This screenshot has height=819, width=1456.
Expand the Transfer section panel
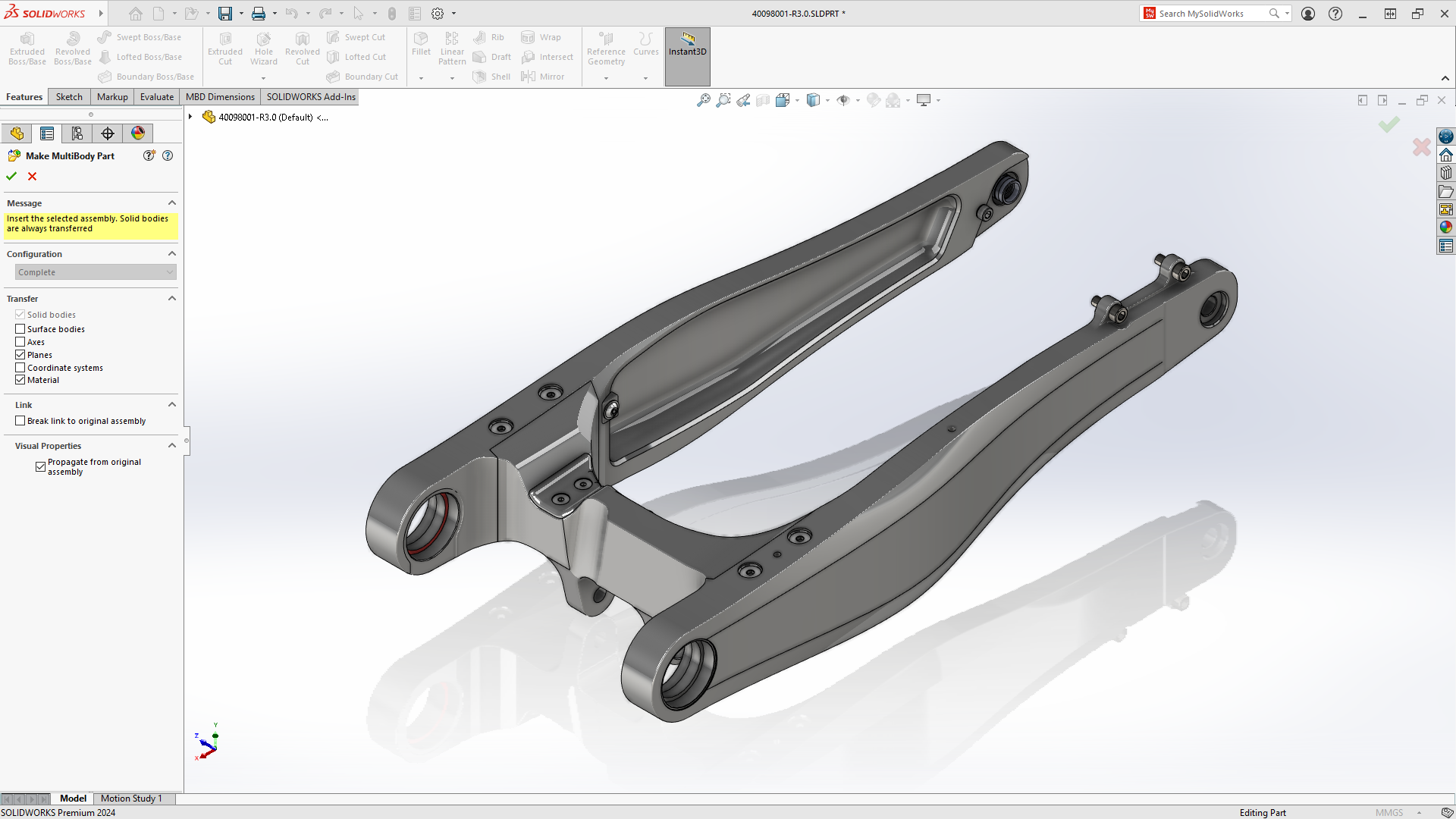(x=171, y=298)
